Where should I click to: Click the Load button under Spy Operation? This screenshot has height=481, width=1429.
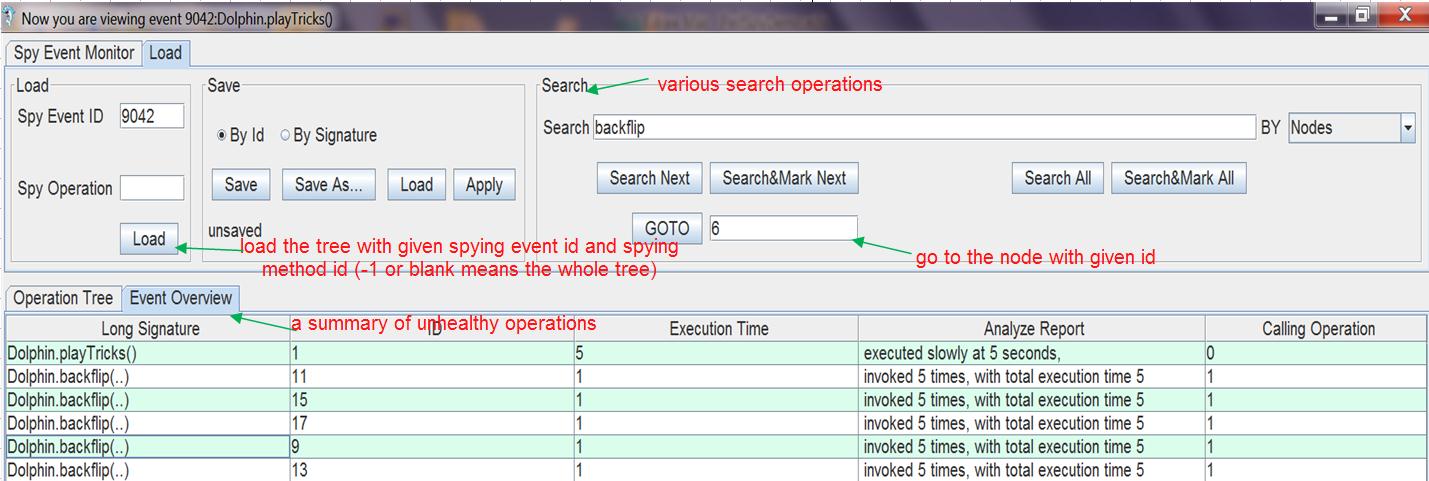[x=149, y=239]
